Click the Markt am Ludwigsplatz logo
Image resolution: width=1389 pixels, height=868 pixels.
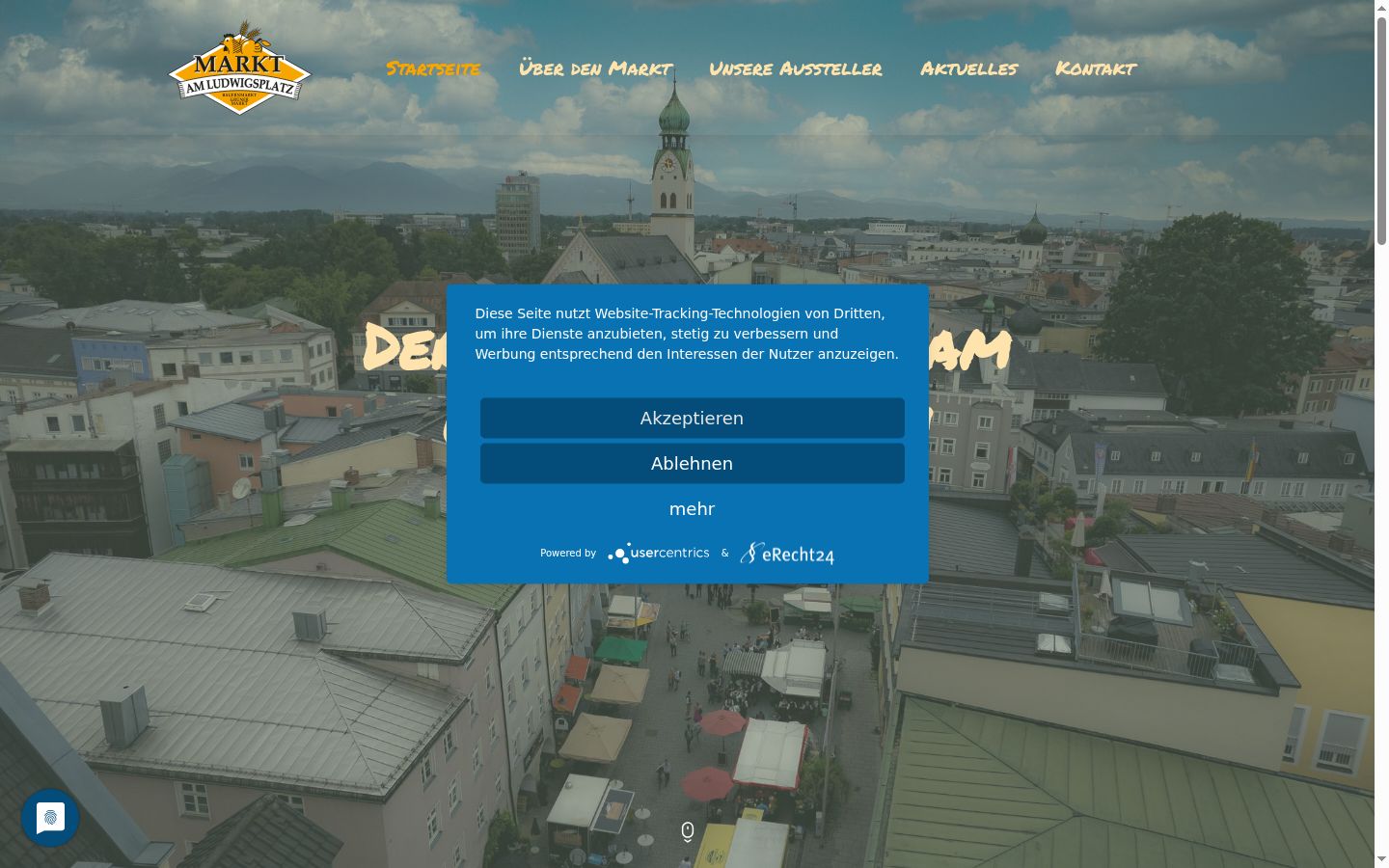click(x=239, y=68)
